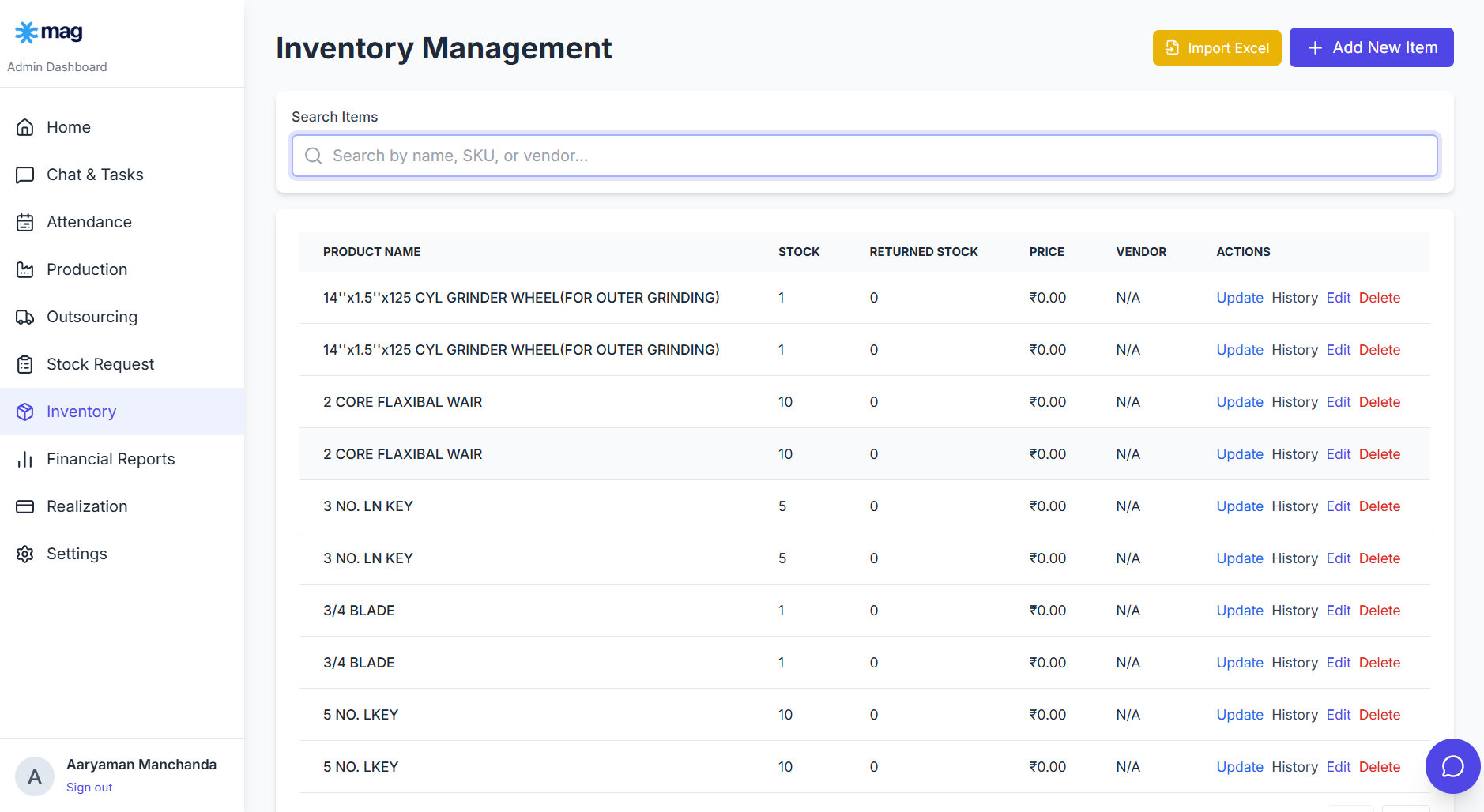Click the Realization card icon
1484x812 pixels.
pyautogui.click(x=24, y=506)
